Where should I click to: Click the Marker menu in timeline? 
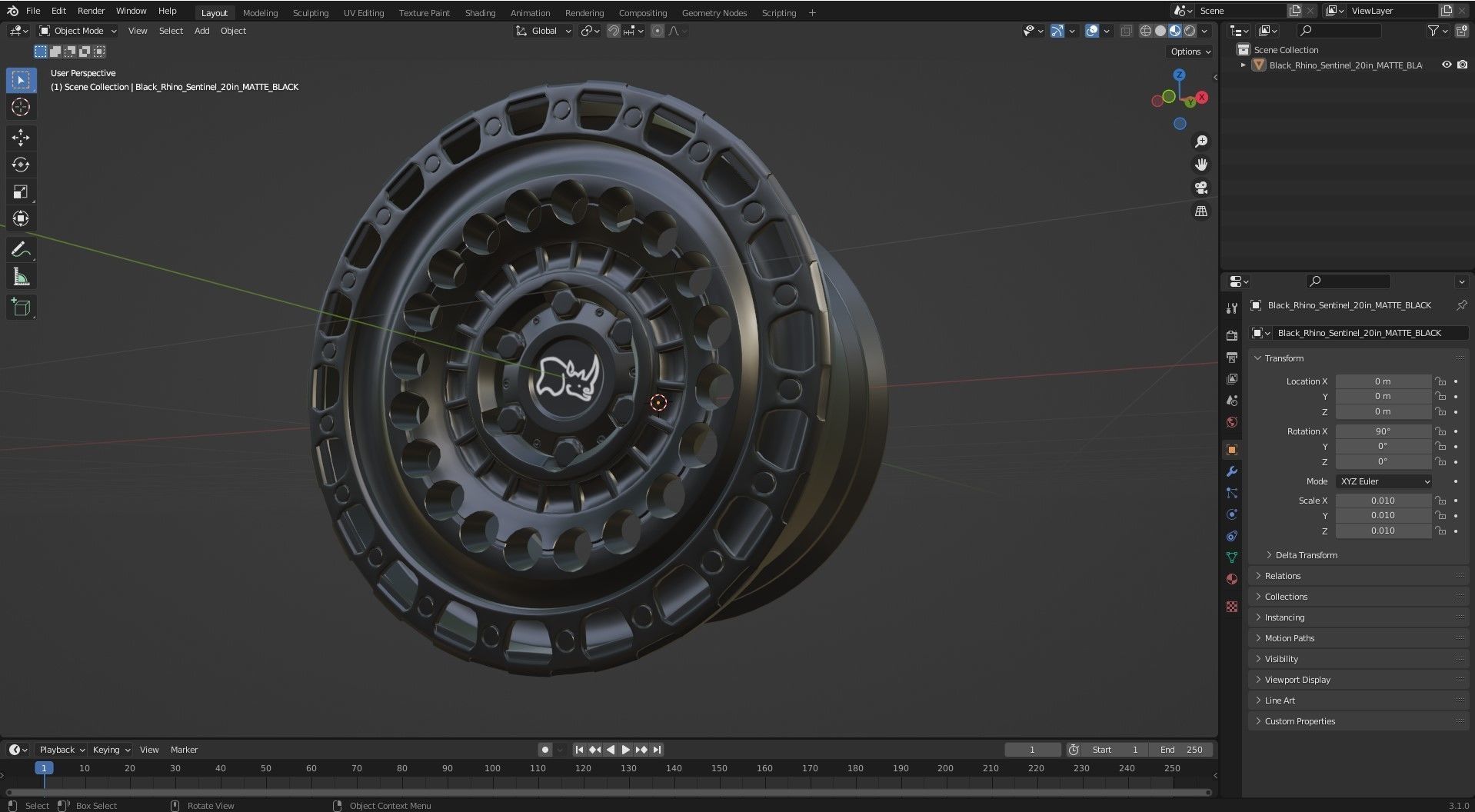click(x=184, y=750)
